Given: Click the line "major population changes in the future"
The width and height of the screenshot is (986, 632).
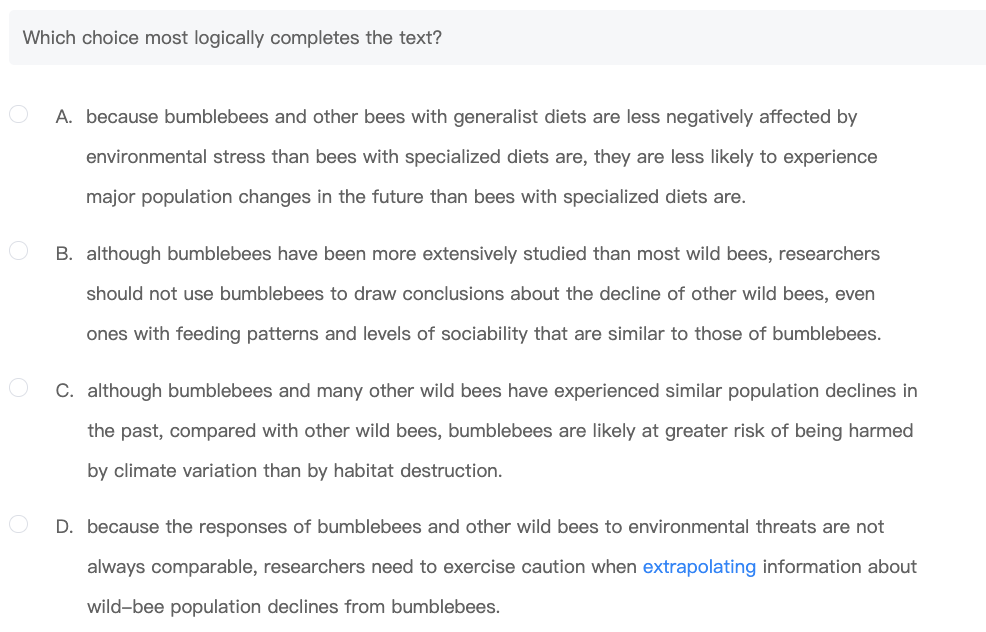Looking at the screenshot, I should (x=415, y=197).
